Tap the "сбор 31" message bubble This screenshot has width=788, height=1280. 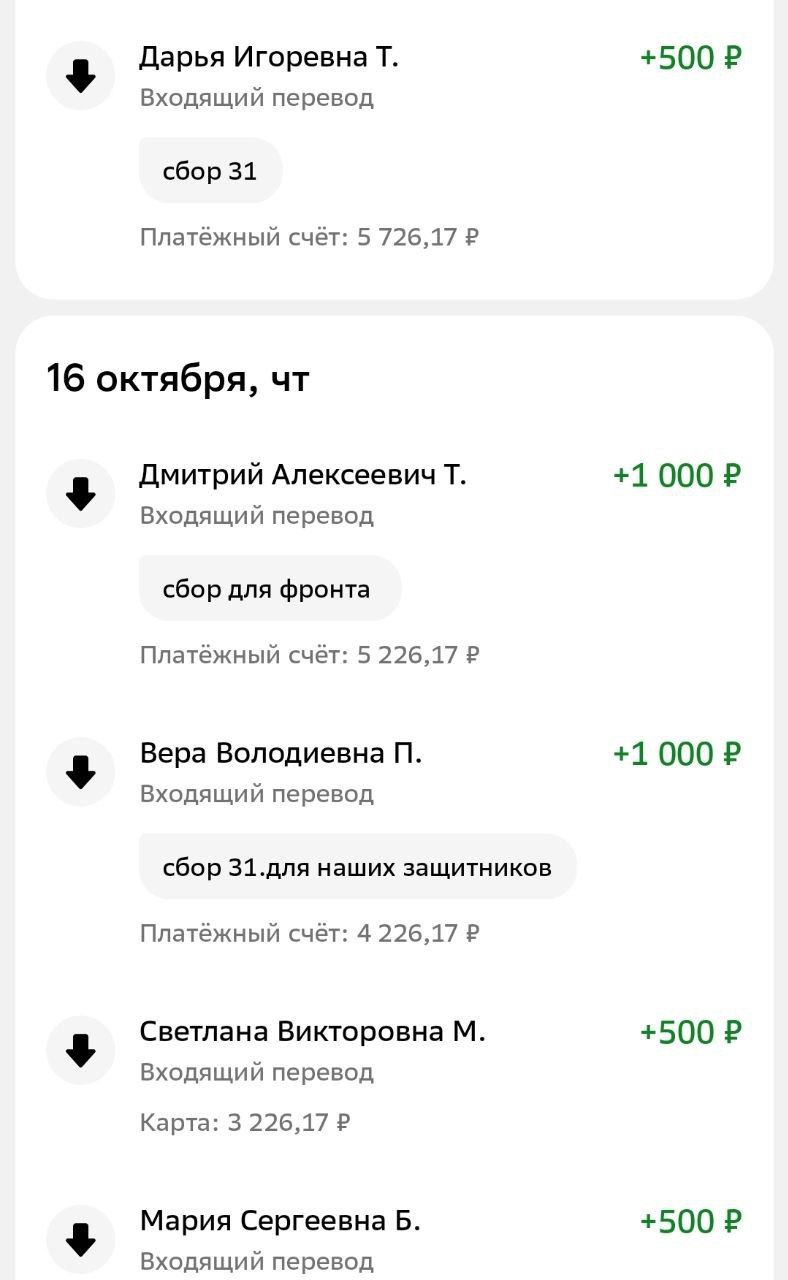210,171
